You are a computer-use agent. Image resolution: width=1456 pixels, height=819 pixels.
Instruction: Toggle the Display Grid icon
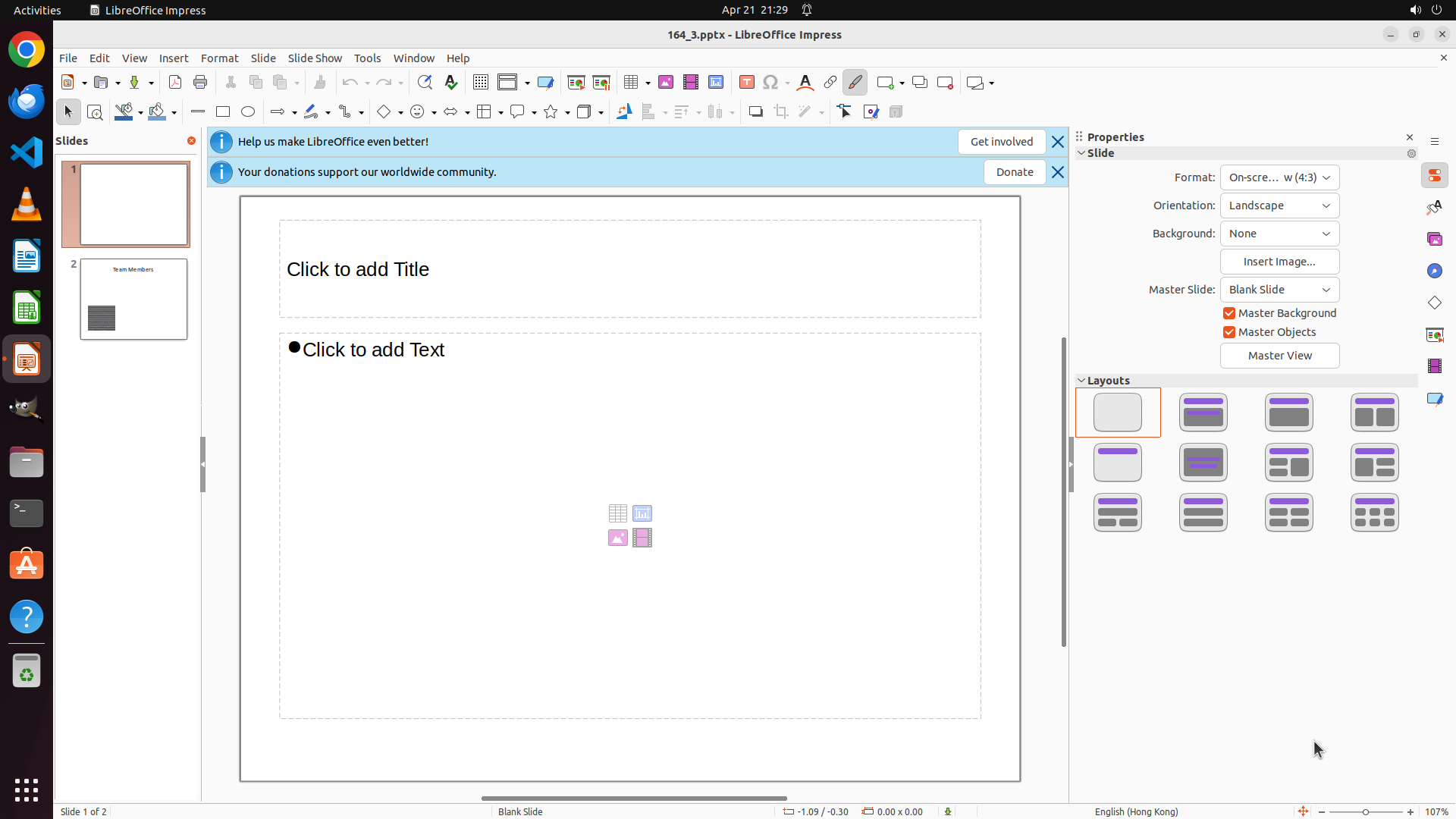click(481, 83)
